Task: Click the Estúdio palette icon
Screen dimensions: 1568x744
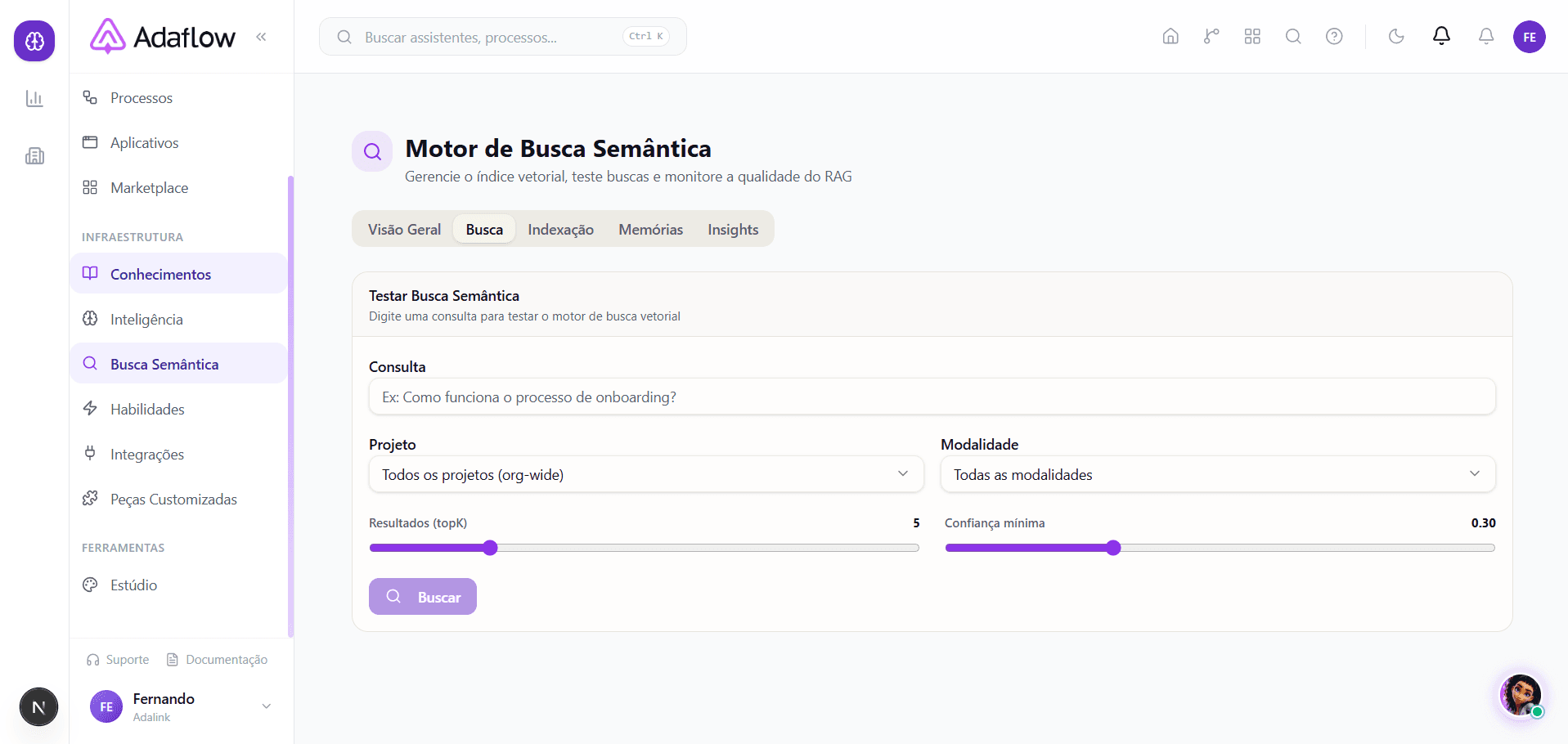Action: pyautogui.click(x=90, y=585)
